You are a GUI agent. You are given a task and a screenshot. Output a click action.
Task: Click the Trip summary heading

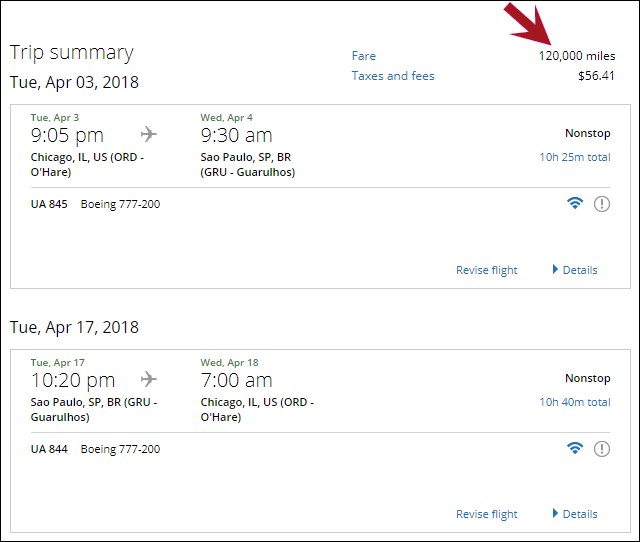pyautogui.click(x=71, y=53)
